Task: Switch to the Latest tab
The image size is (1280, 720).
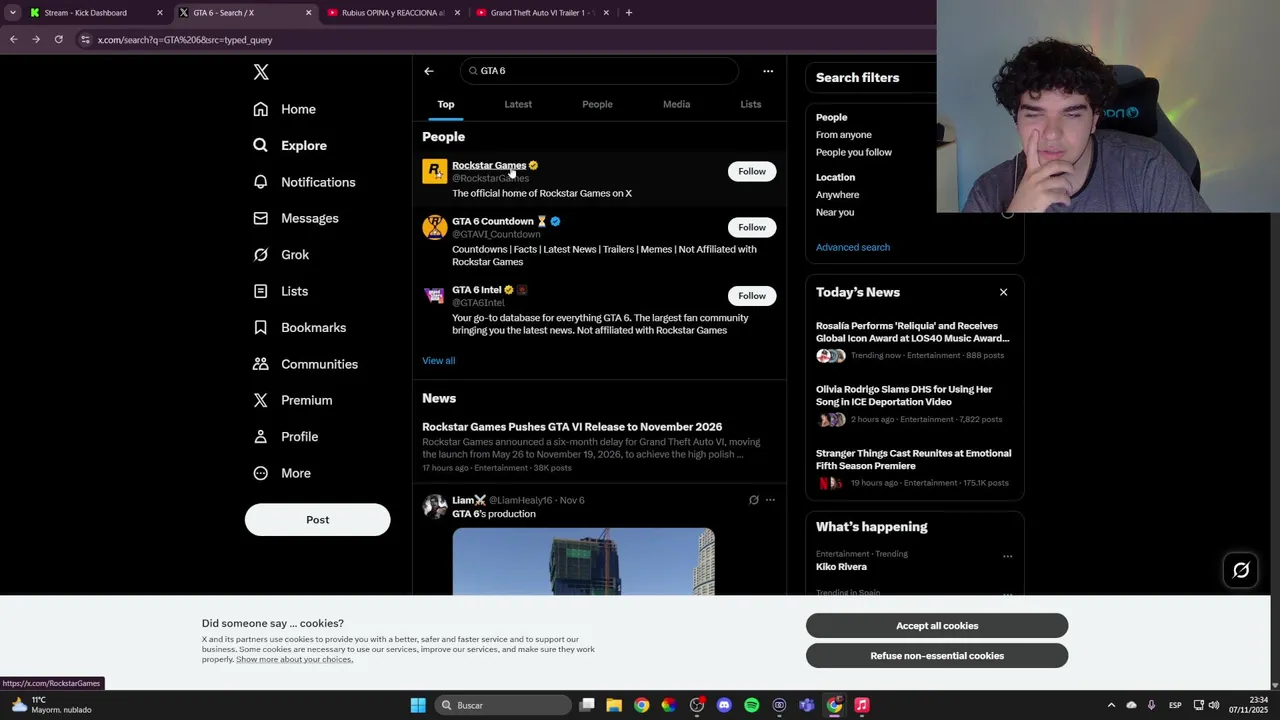Action: coord(518,104)
